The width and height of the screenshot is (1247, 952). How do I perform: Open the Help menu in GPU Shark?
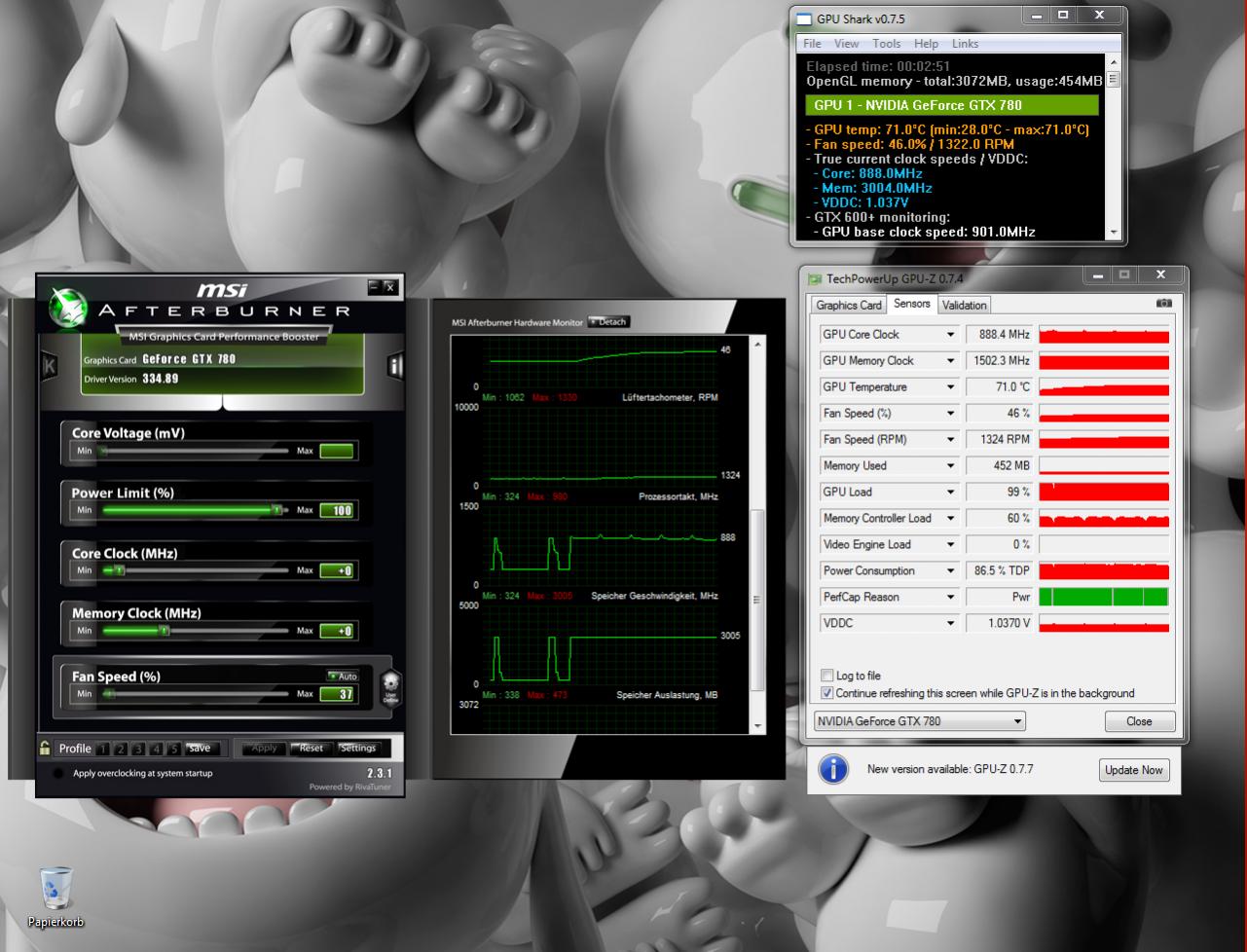(x=927, y=44)
